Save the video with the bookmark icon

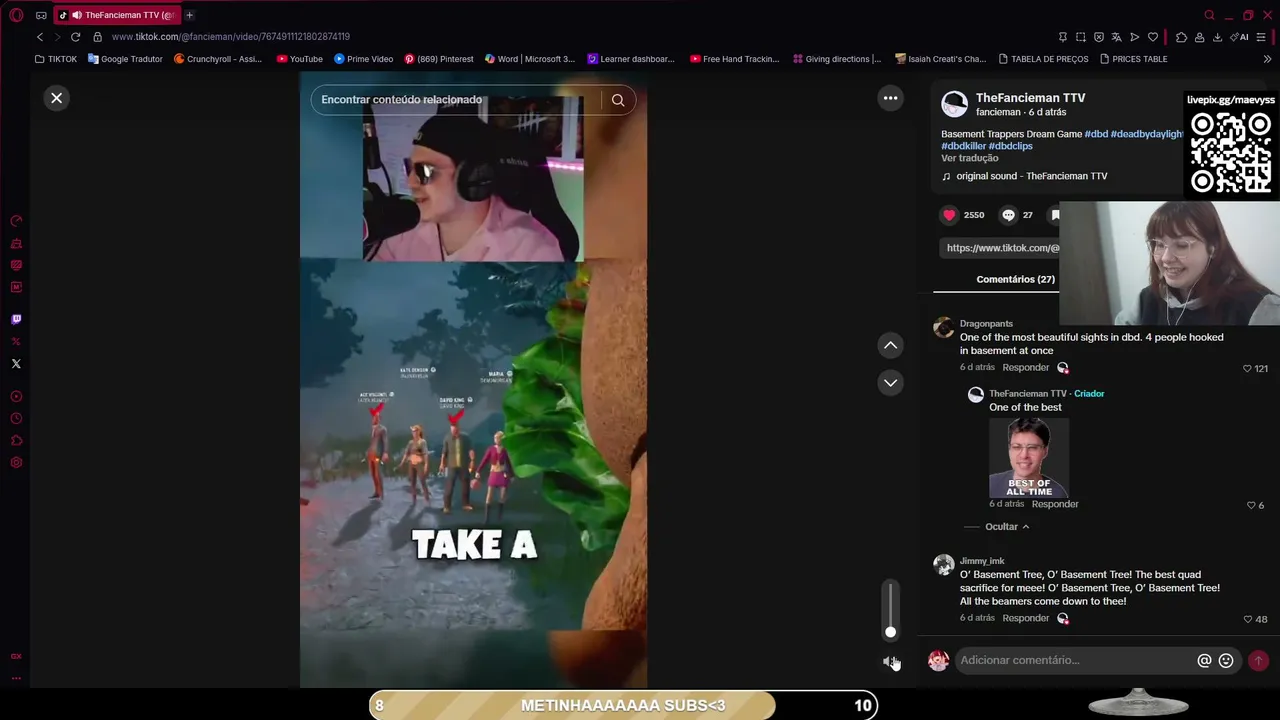click(x=1055, y=215)
